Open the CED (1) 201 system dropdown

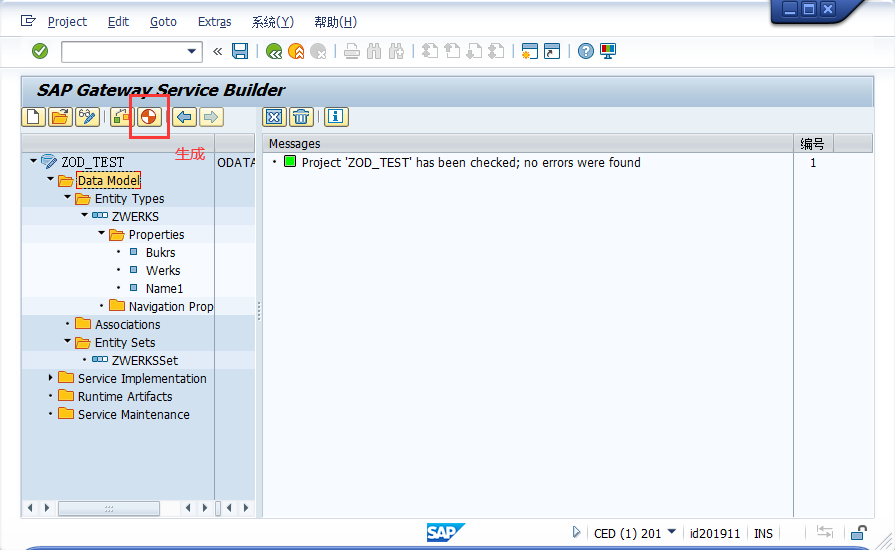point(672,532)
